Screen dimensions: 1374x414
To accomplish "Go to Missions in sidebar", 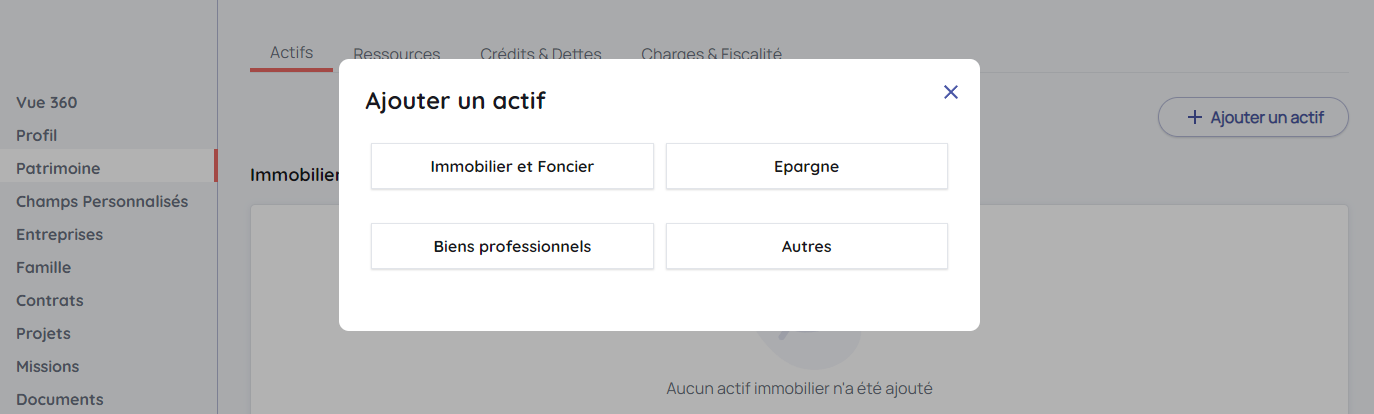I will click(x=47, y=366).
